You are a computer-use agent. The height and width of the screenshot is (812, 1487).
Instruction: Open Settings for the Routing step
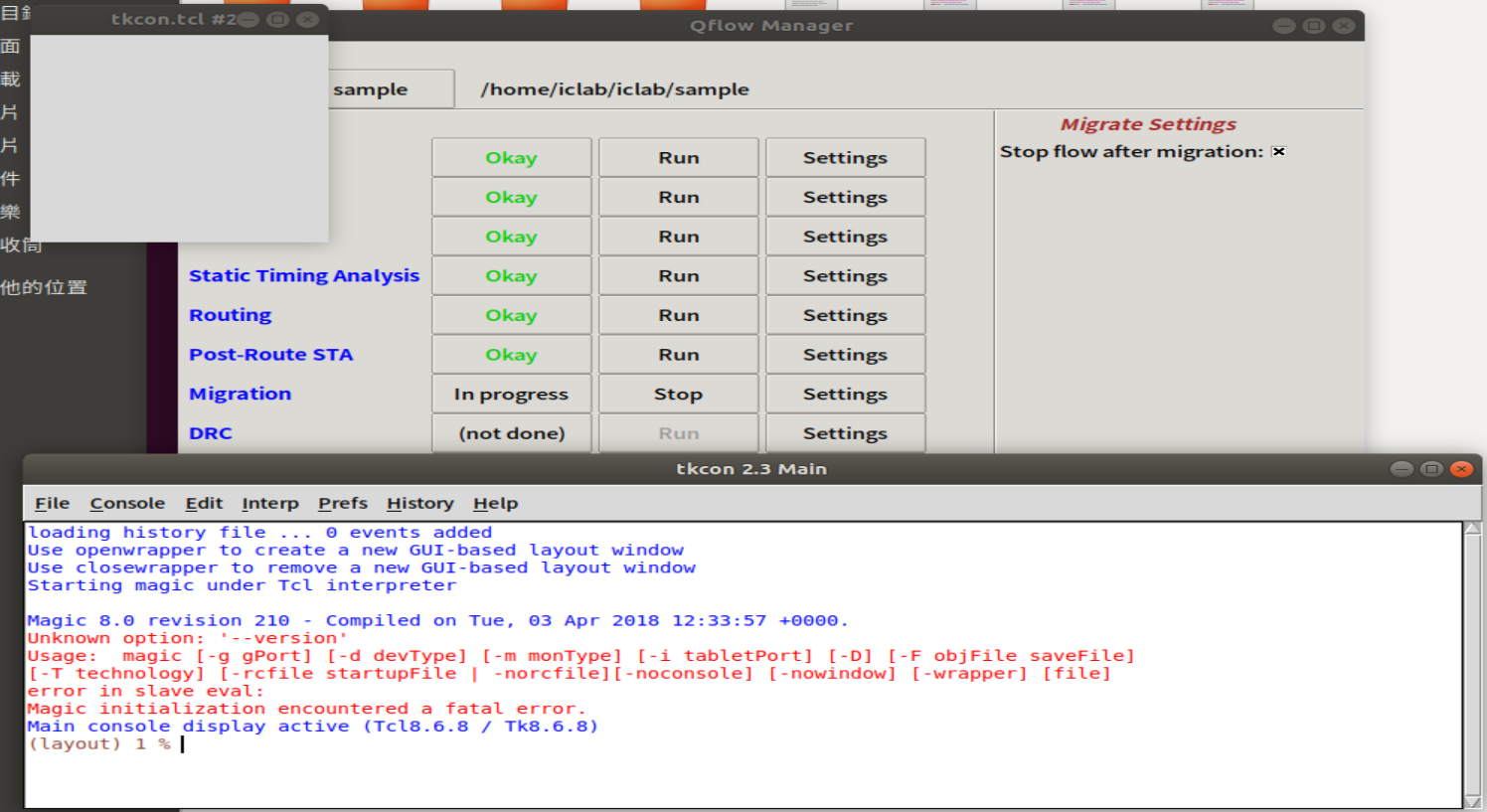click(844, 315)
